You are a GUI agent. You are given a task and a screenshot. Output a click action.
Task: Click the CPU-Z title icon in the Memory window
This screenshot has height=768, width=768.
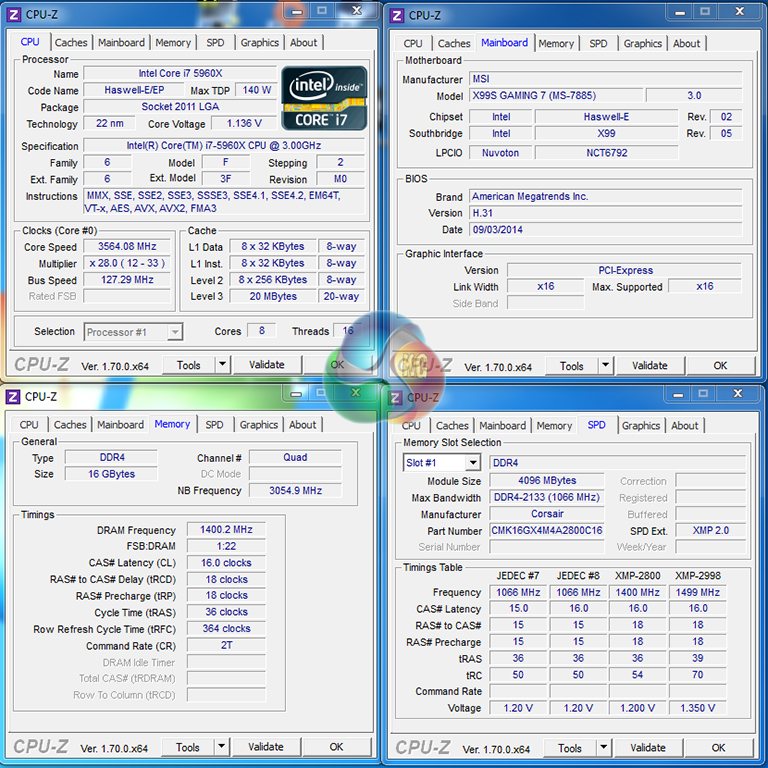(x=13, y=397)
